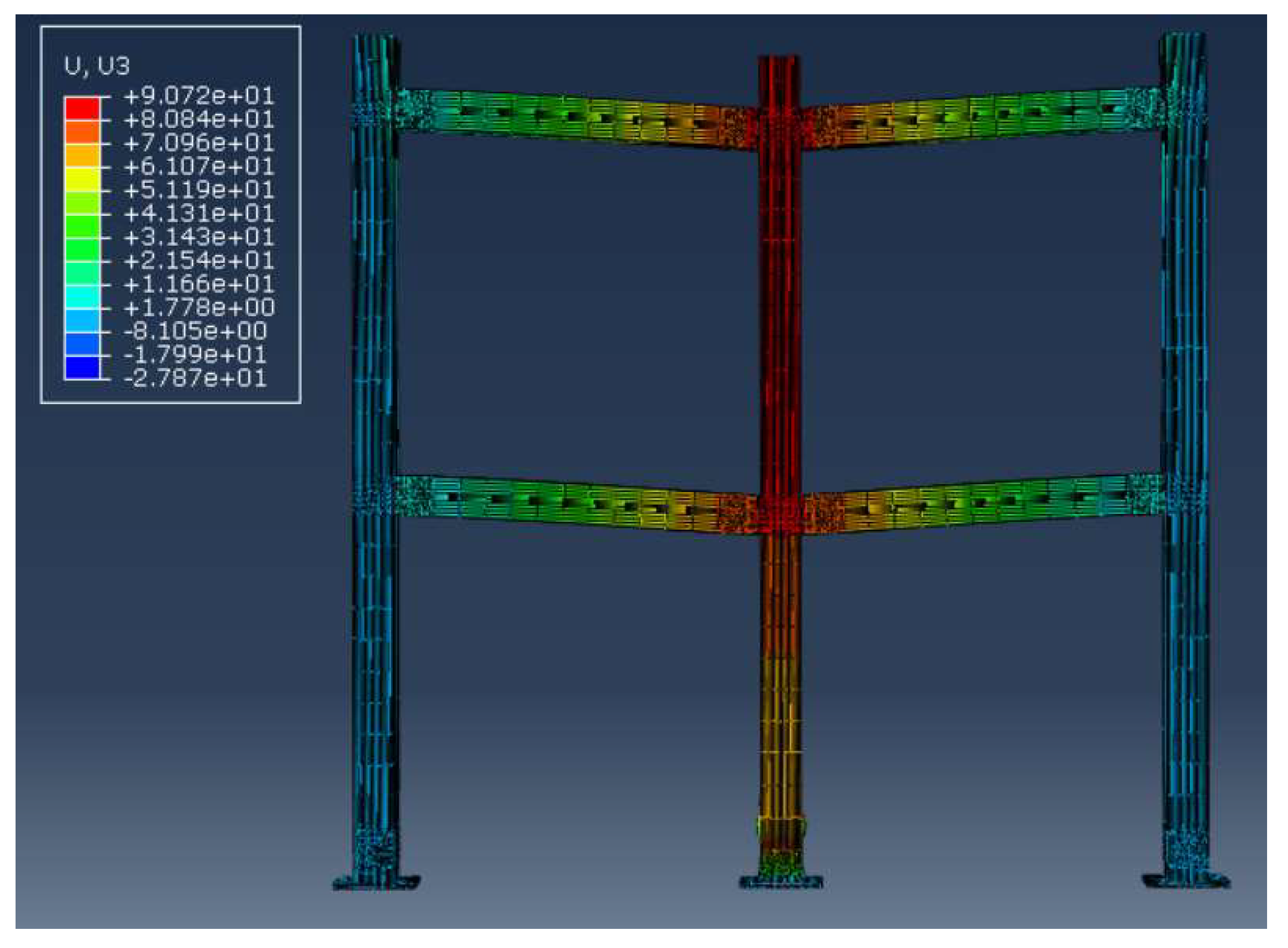Pick the upper right beam

[x=981, y=115]
